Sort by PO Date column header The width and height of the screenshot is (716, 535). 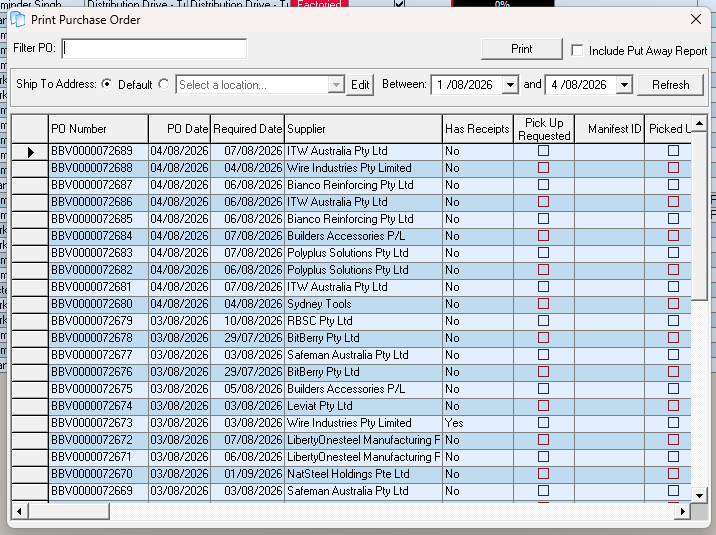pos(179,129)
